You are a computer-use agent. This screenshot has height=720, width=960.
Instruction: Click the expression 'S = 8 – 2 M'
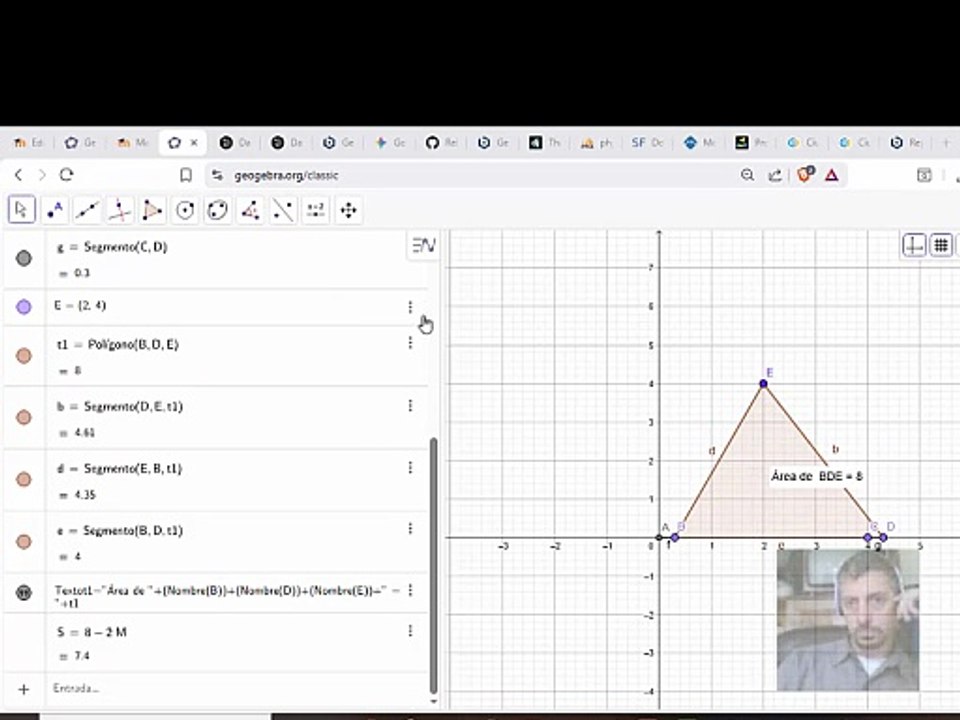pos(92,632)
